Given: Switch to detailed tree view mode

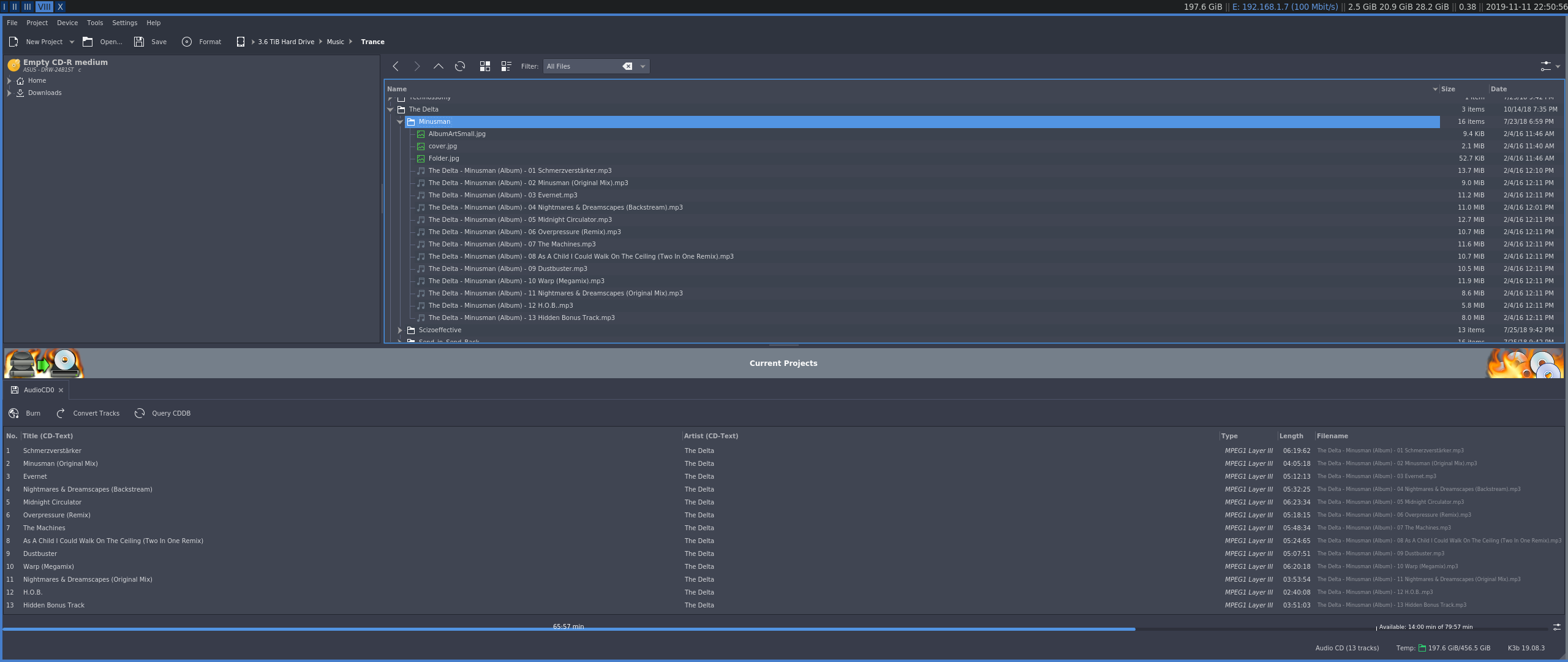Looking at the screenshot, I should coord(507,66).
